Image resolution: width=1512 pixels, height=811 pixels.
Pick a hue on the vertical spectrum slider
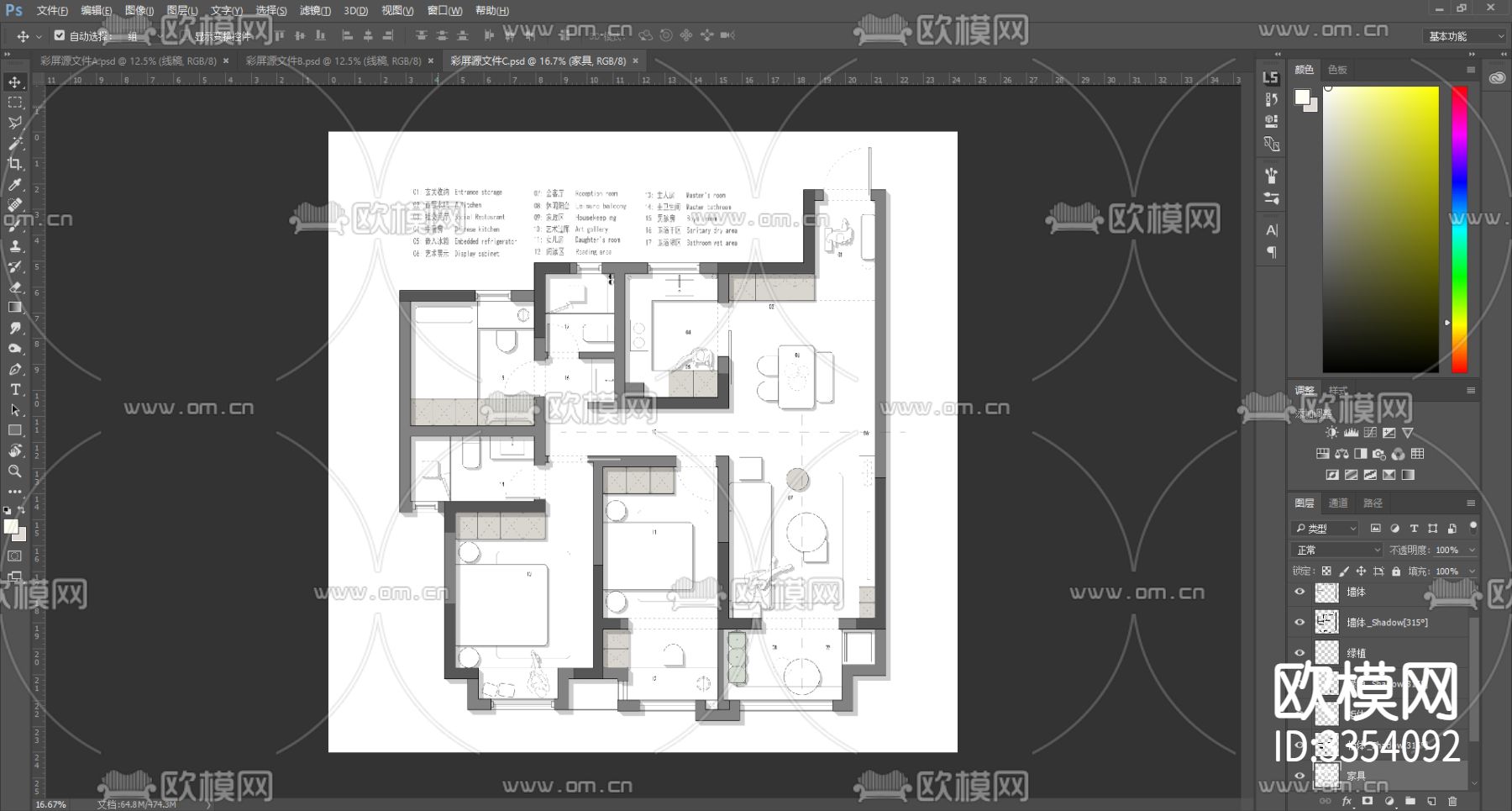point(1460,229)
